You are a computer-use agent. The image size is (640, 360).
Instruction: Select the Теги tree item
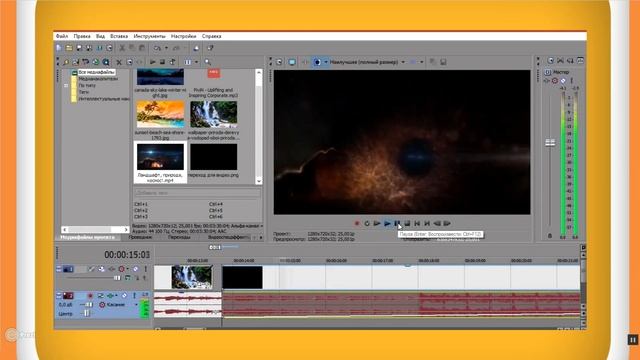(x=83, y=92)
